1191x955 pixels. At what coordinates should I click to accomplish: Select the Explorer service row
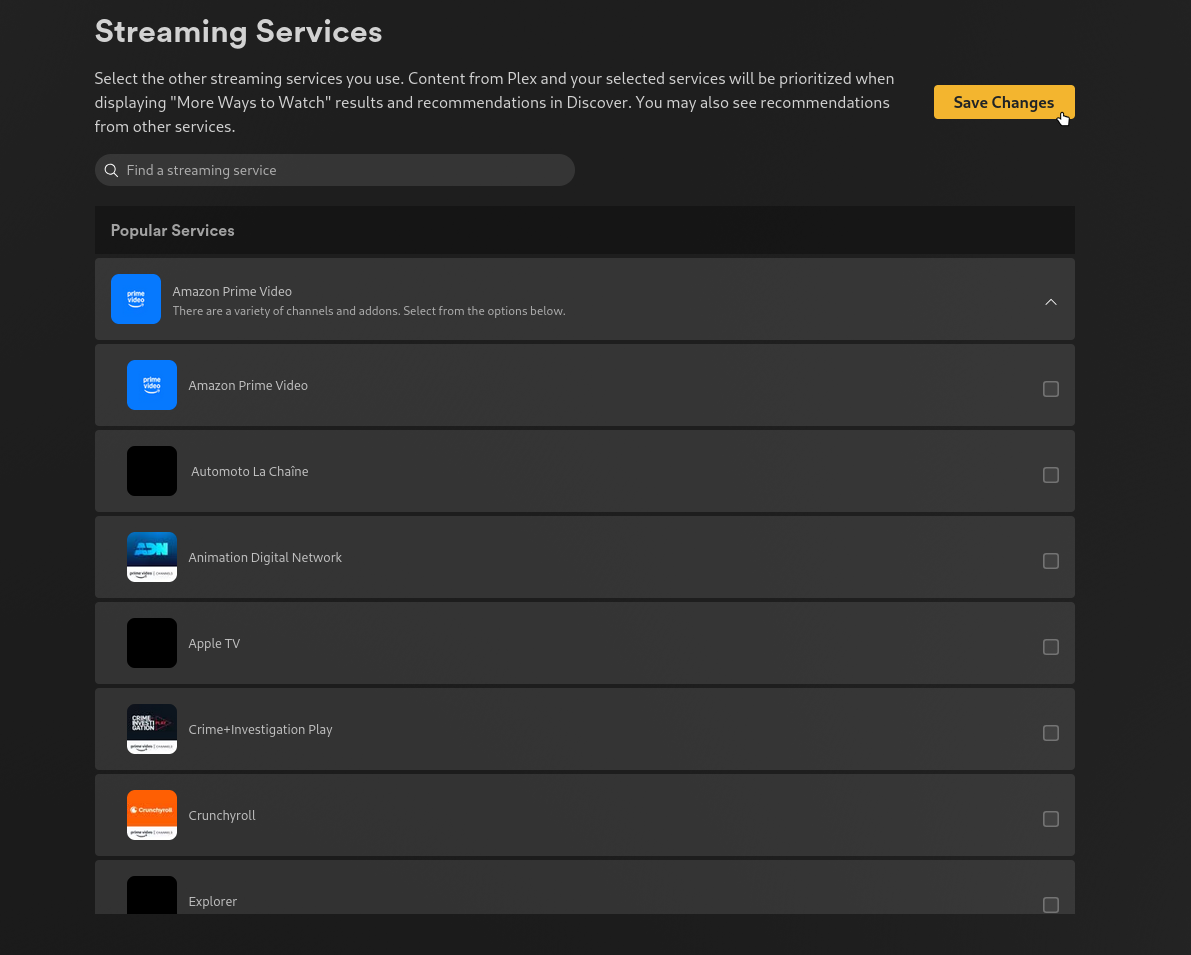585,895
